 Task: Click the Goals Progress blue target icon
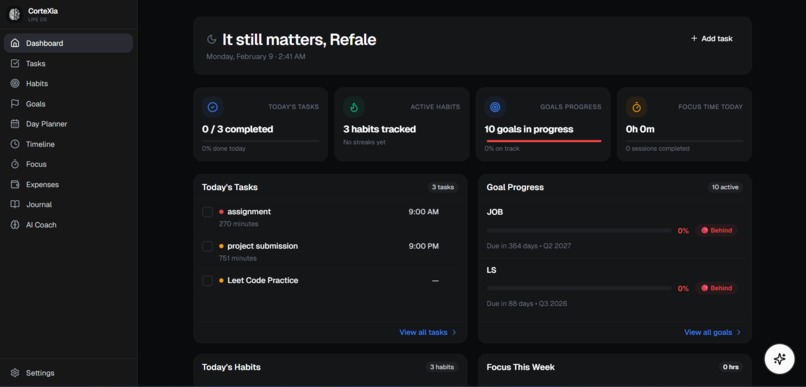(495, 107)
